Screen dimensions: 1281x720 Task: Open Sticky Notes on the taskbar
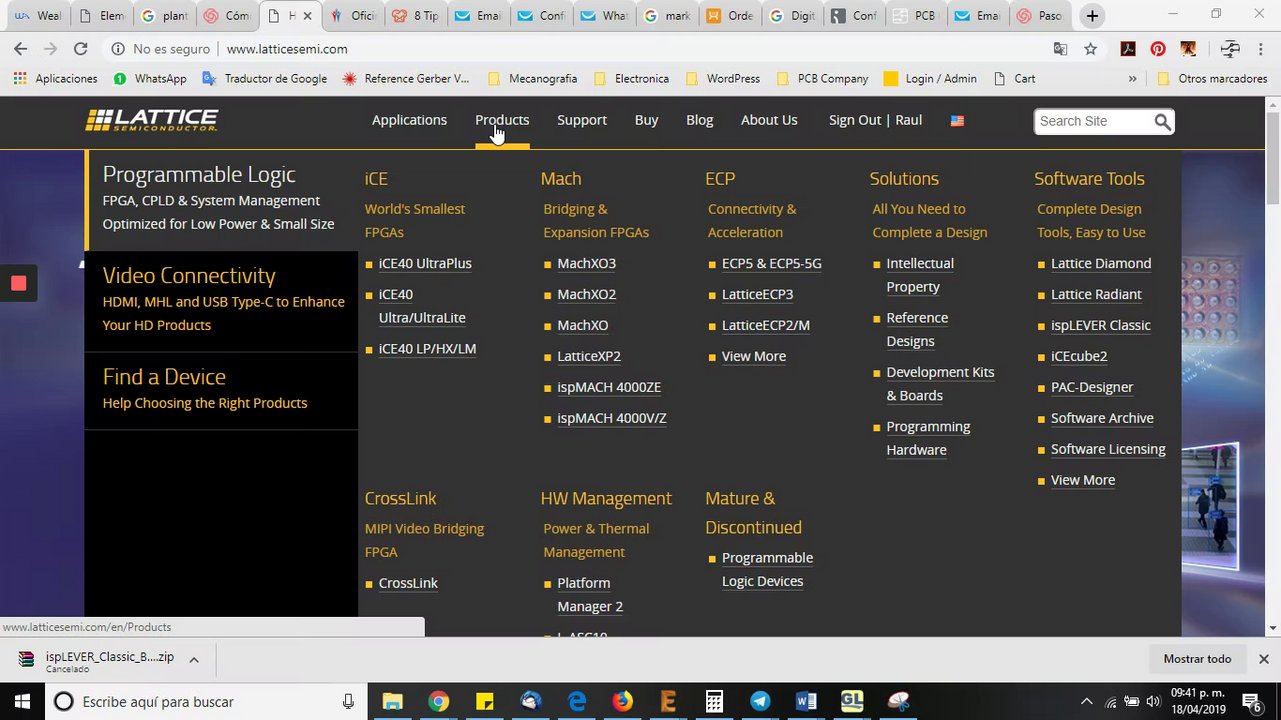(x=484, y=701)
